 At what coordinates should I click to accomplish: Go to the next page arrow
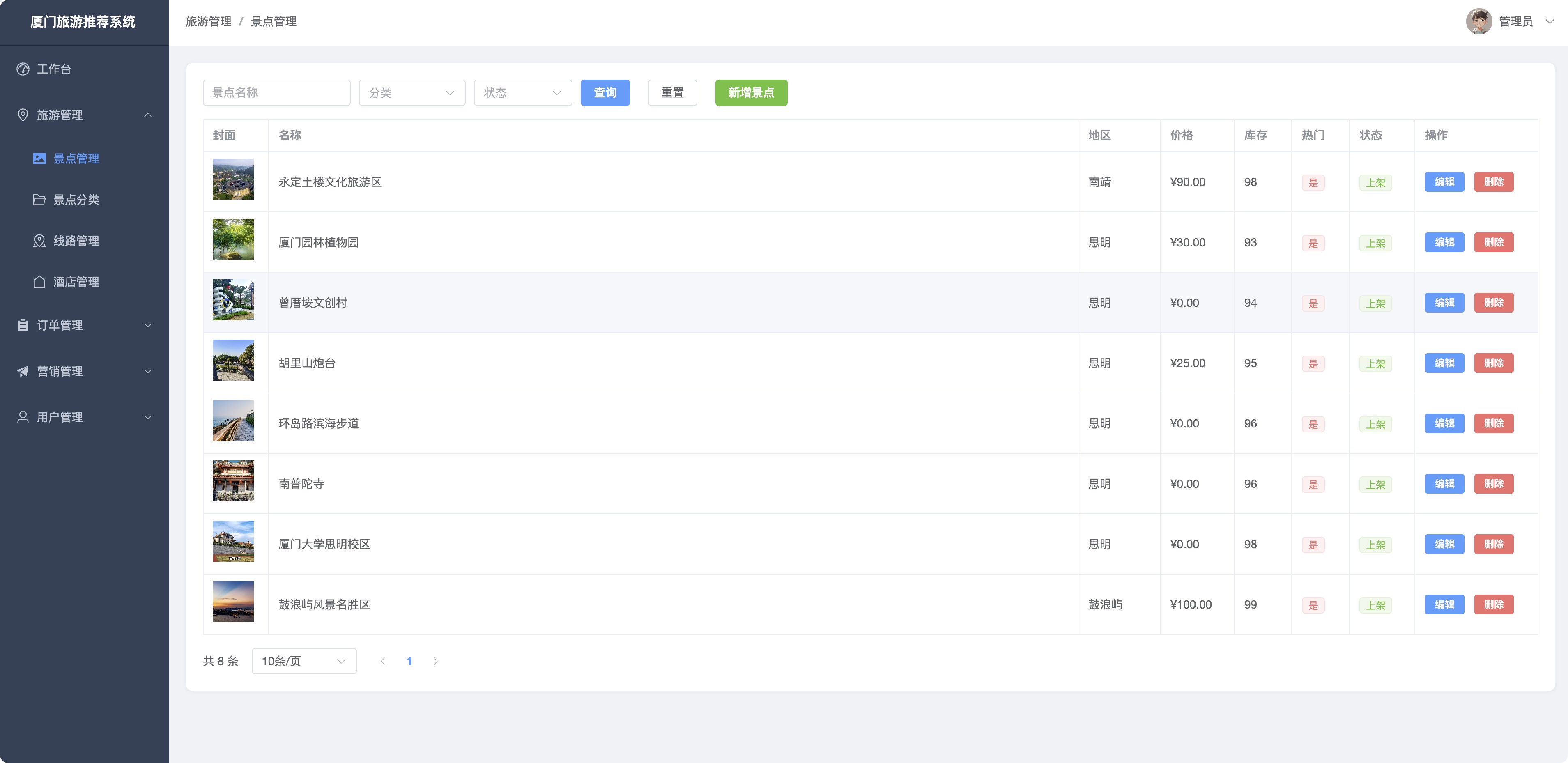(436, 662)
